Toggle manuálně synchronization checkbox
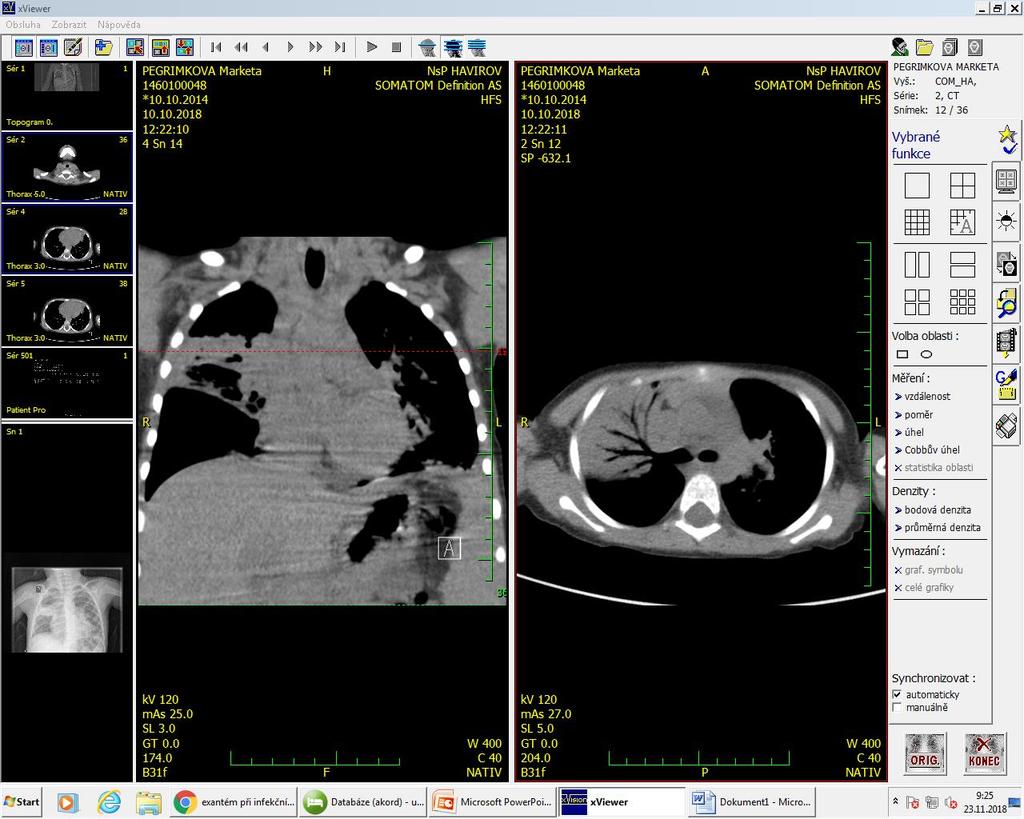 897,707
